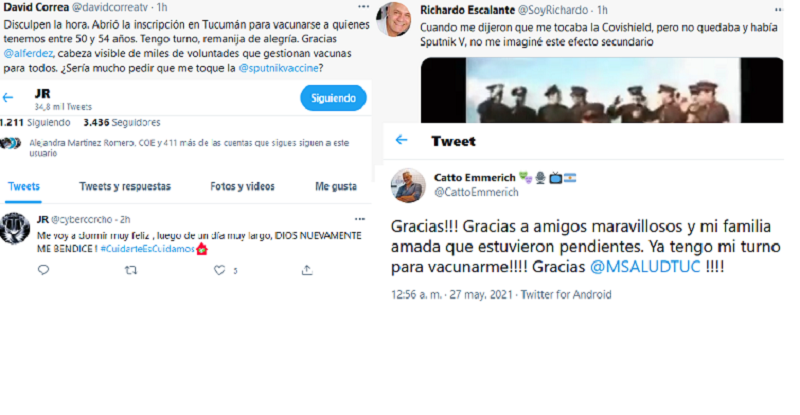Screen dimensions: 800x415
Task: Go to the Me gusta tab
Action: pos(336,186)
